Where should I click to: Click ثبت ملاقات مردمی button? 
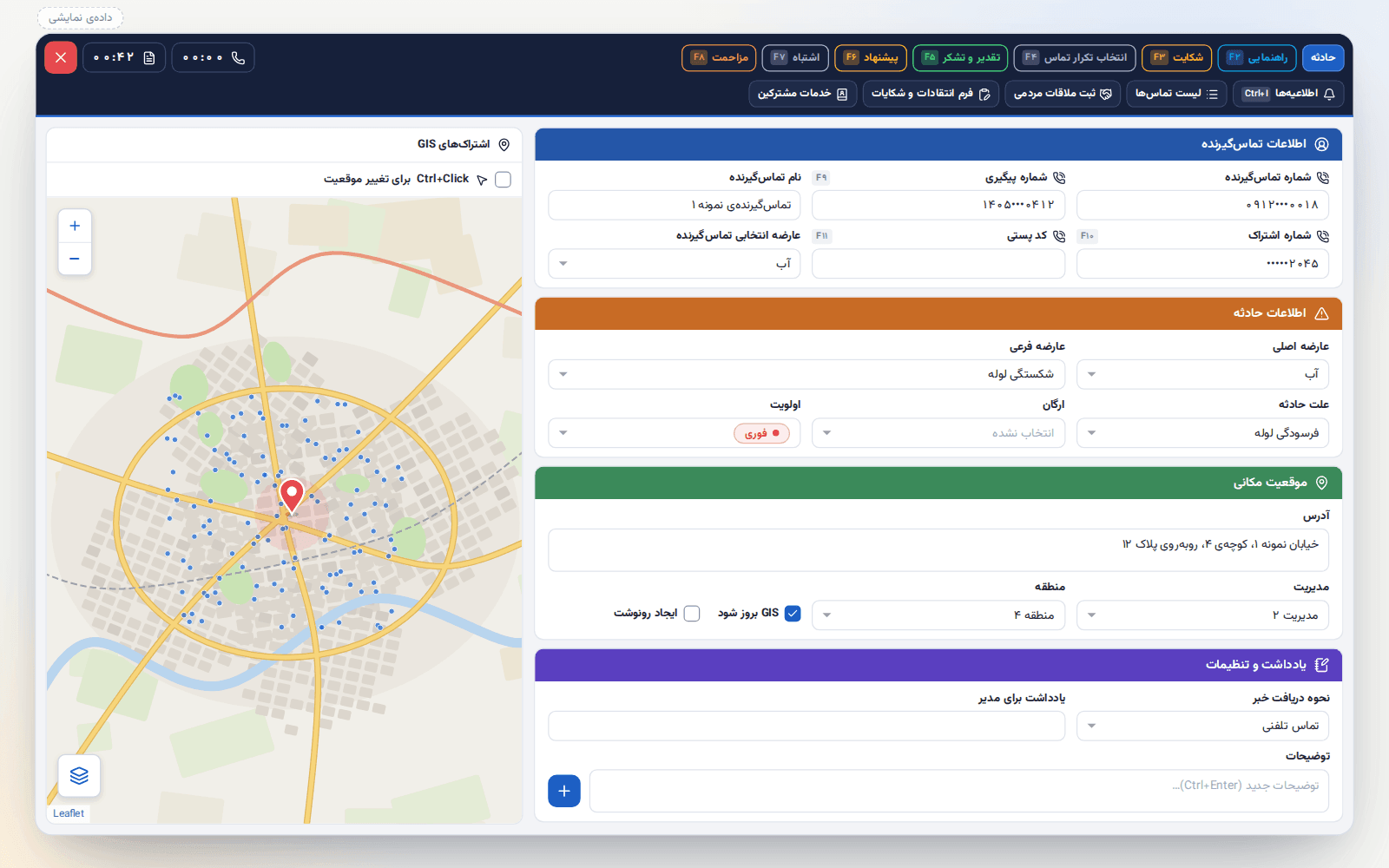[x=1063, y=94]
